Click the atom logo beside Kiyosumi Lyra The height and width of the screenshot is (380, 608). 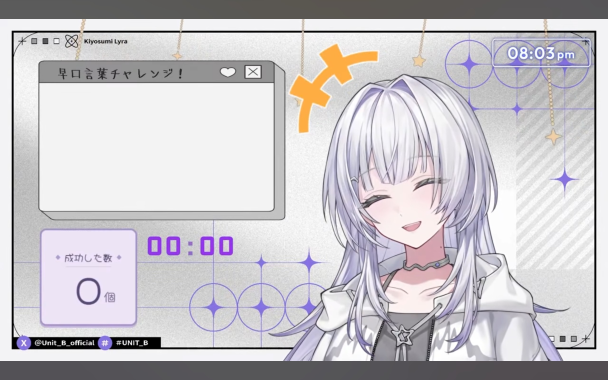coord(71,41)
